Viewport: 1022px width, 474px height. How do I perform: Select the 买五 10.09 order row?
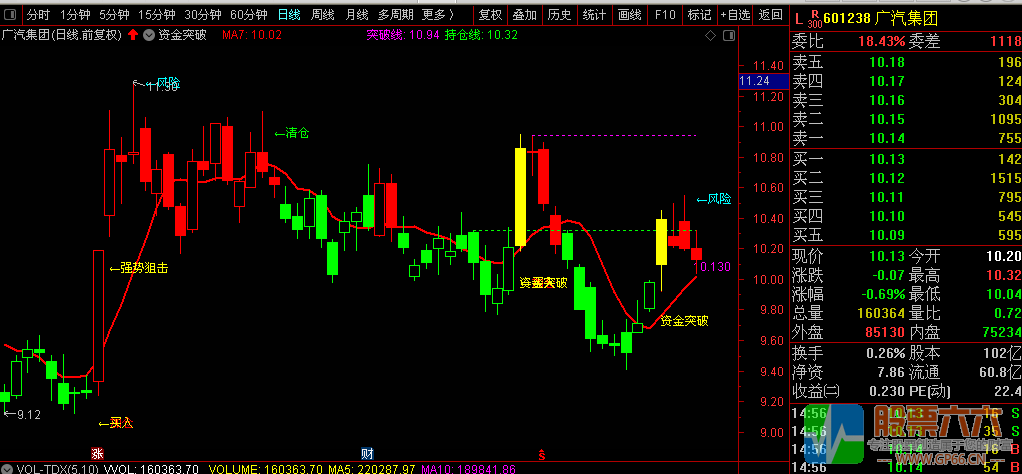(x=906, y=235)
